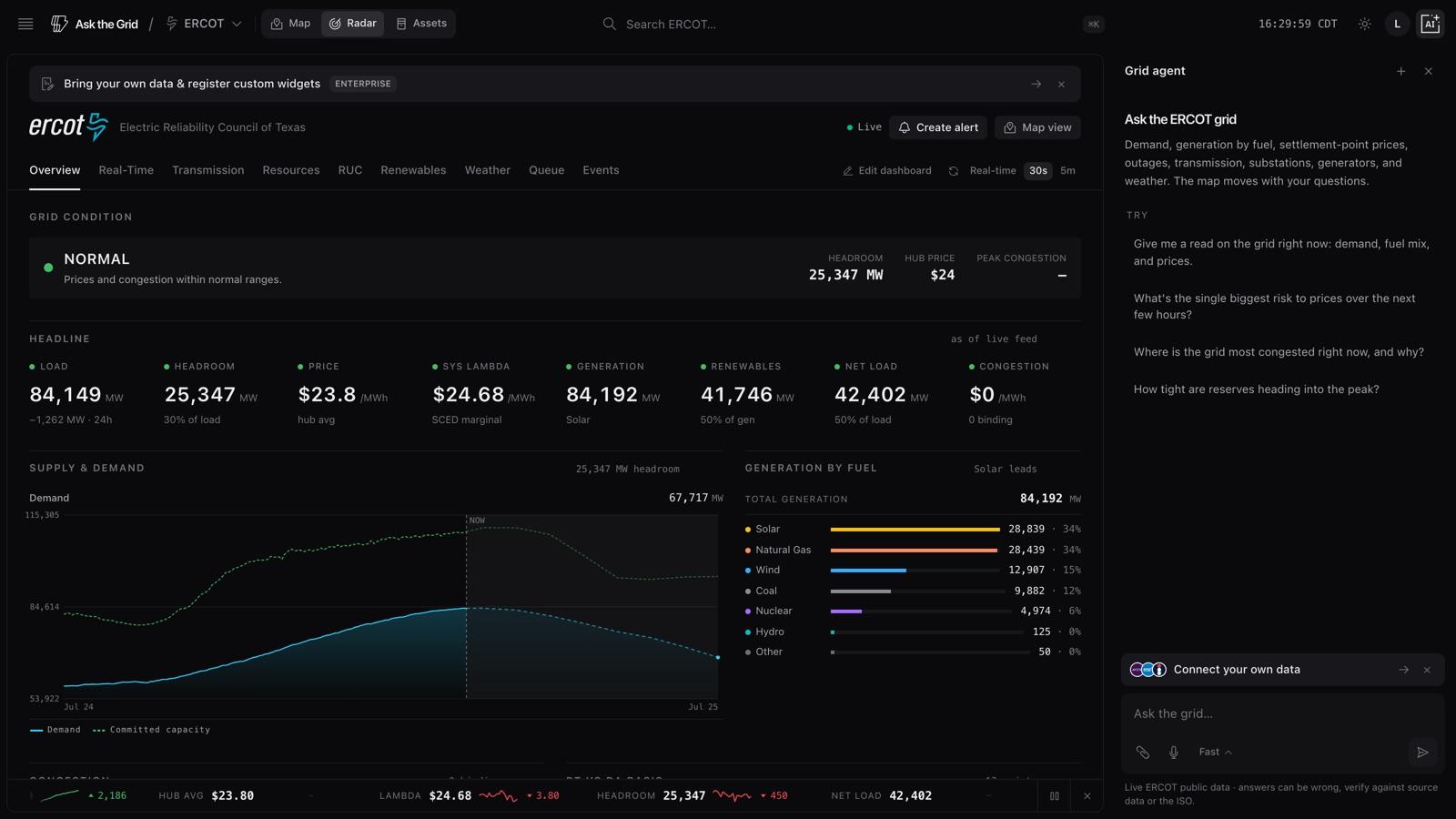This screenshot has height=819, width=1456.
Task: Click the Search ERCOT field
Action: [x=853, y=25]
